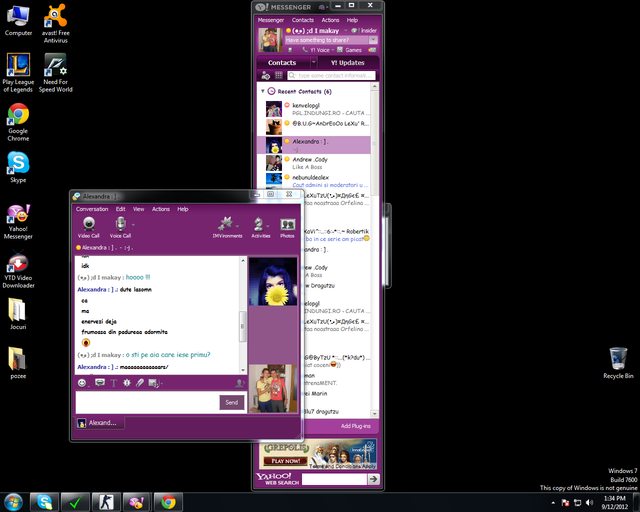Click the Add Plug-ins link
This screenshot has height=512, width=640.
pos(356,426)
